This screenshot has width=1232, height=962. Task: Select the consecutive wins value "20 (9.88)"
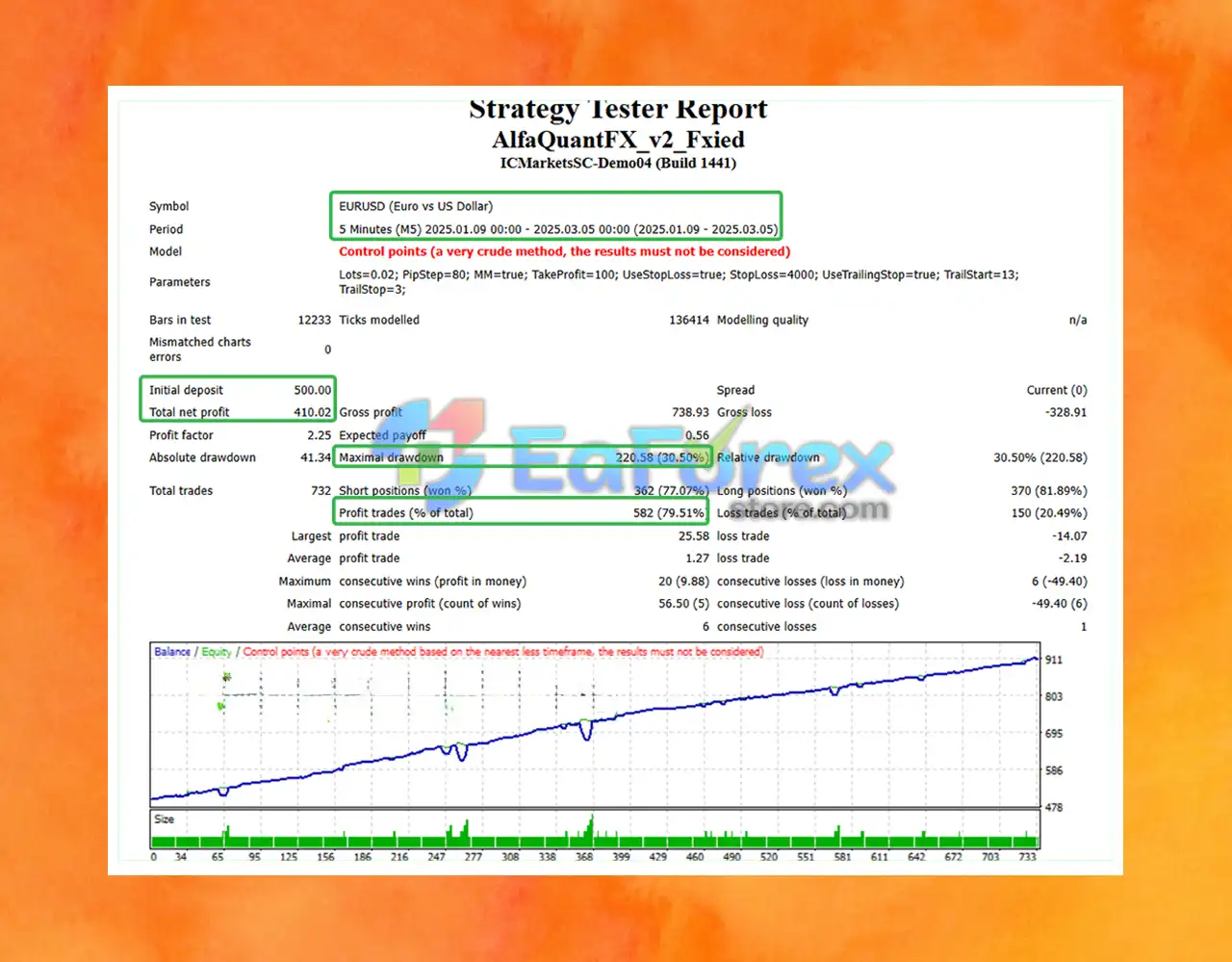point(683,581)
